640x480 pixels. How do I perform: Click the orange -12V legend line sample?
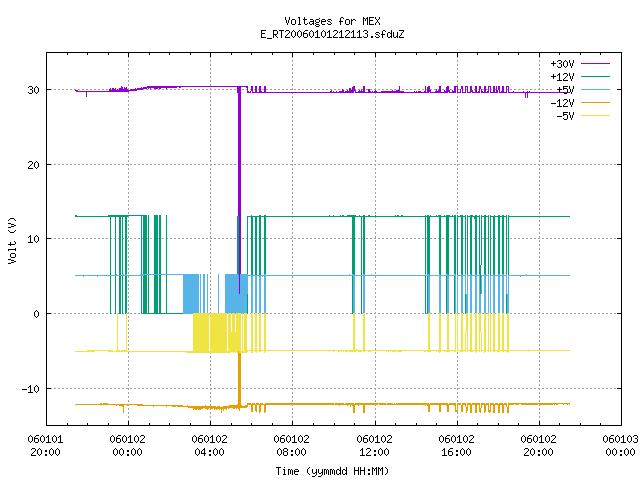coord(595,102)
